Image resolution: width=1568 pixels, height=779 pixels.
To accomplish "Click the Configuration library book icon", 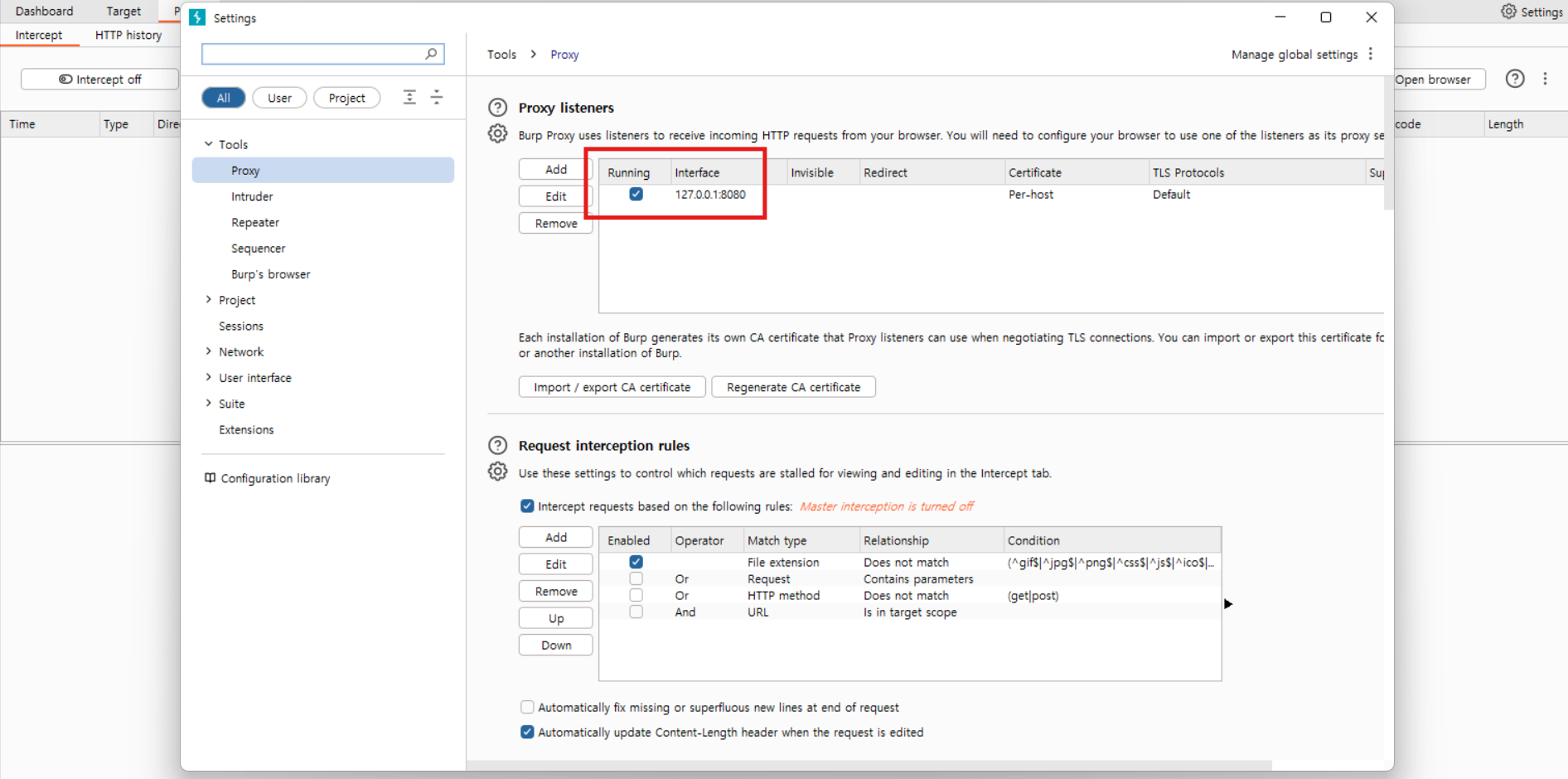I will pyautogui.click(x=211, y=478).
